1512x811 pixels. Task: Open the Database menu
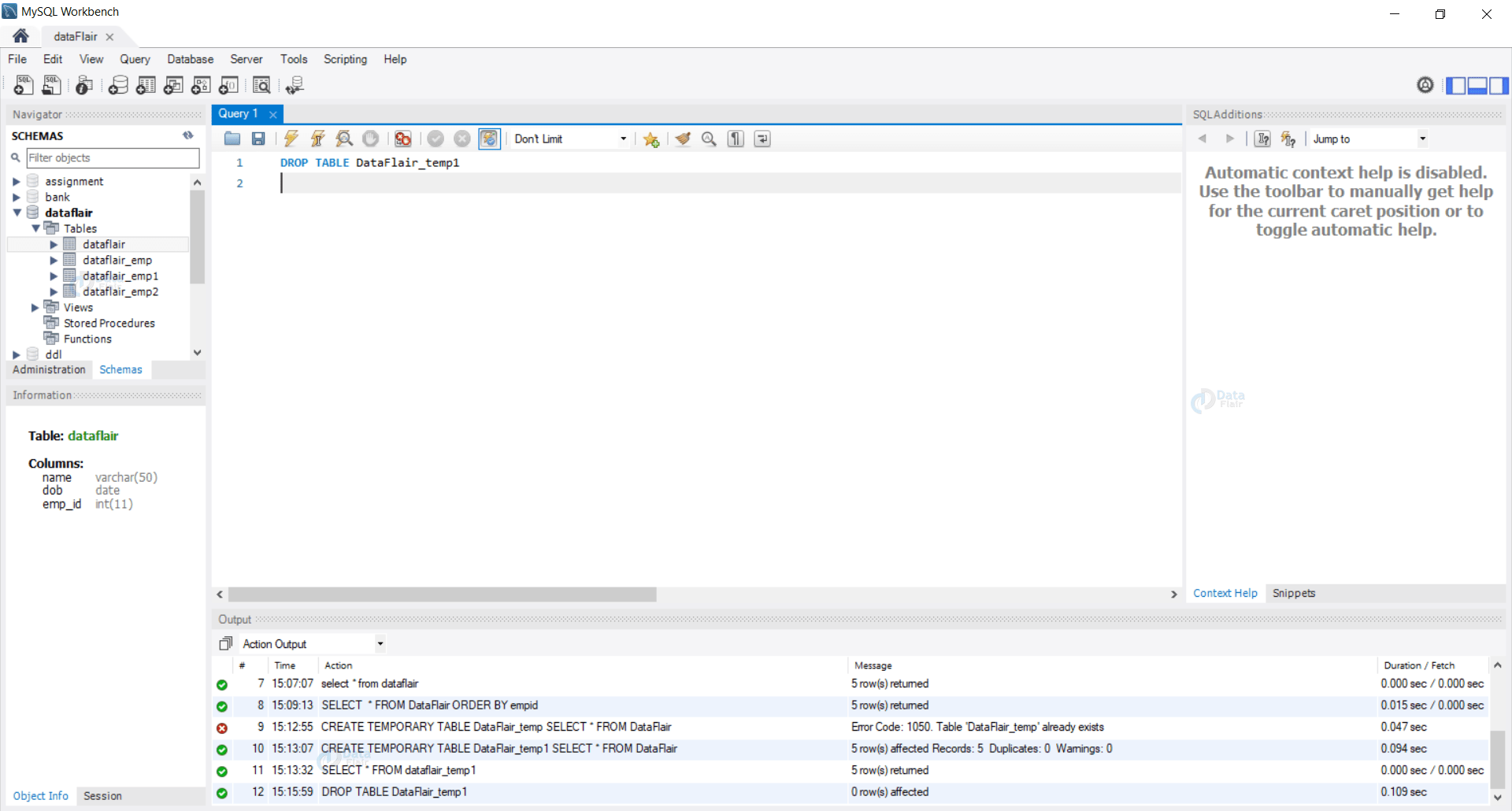tap(190, 59)
